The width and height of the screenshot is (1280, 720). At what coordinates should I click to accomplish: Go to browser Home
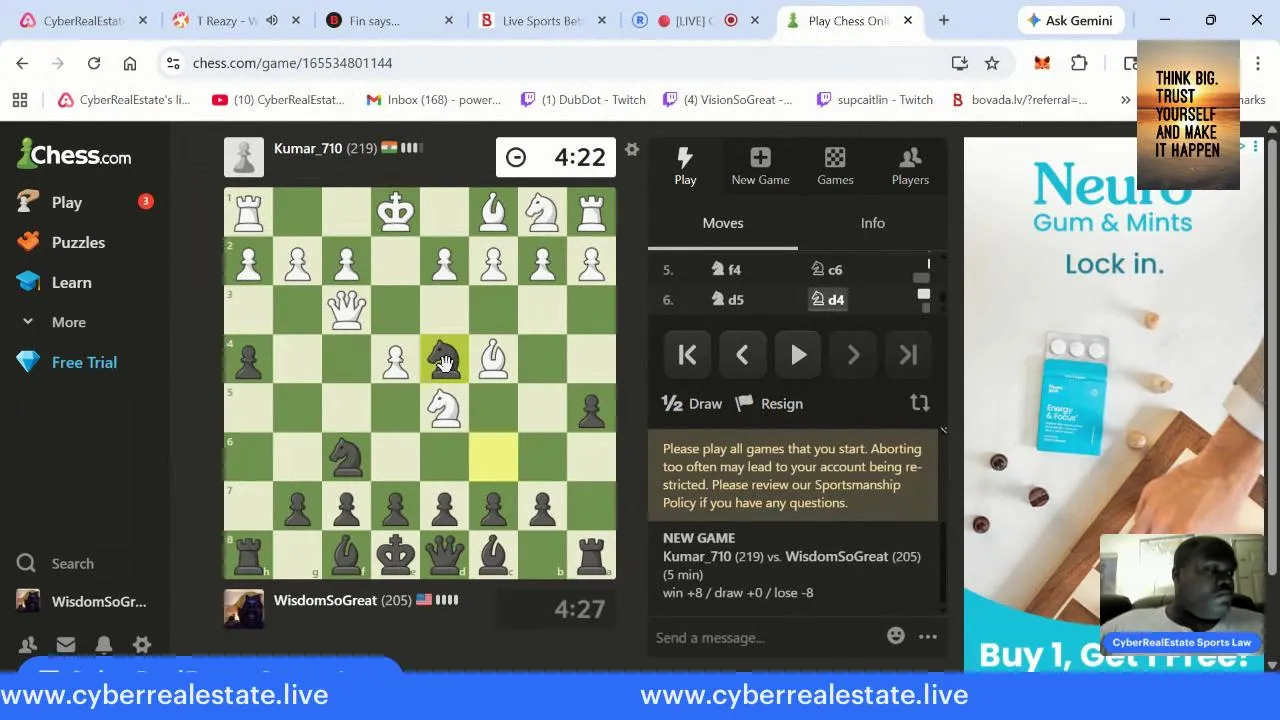click(130, 63)
